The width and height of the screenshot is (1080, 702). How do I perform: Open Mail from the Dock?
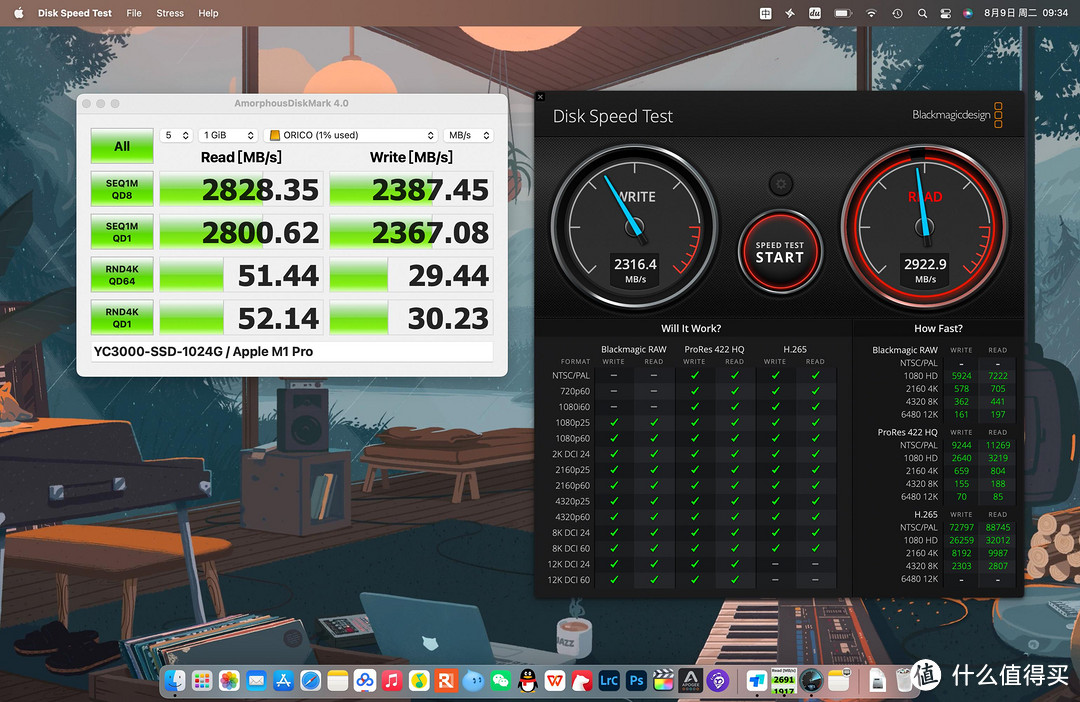[x=256, y=681]
